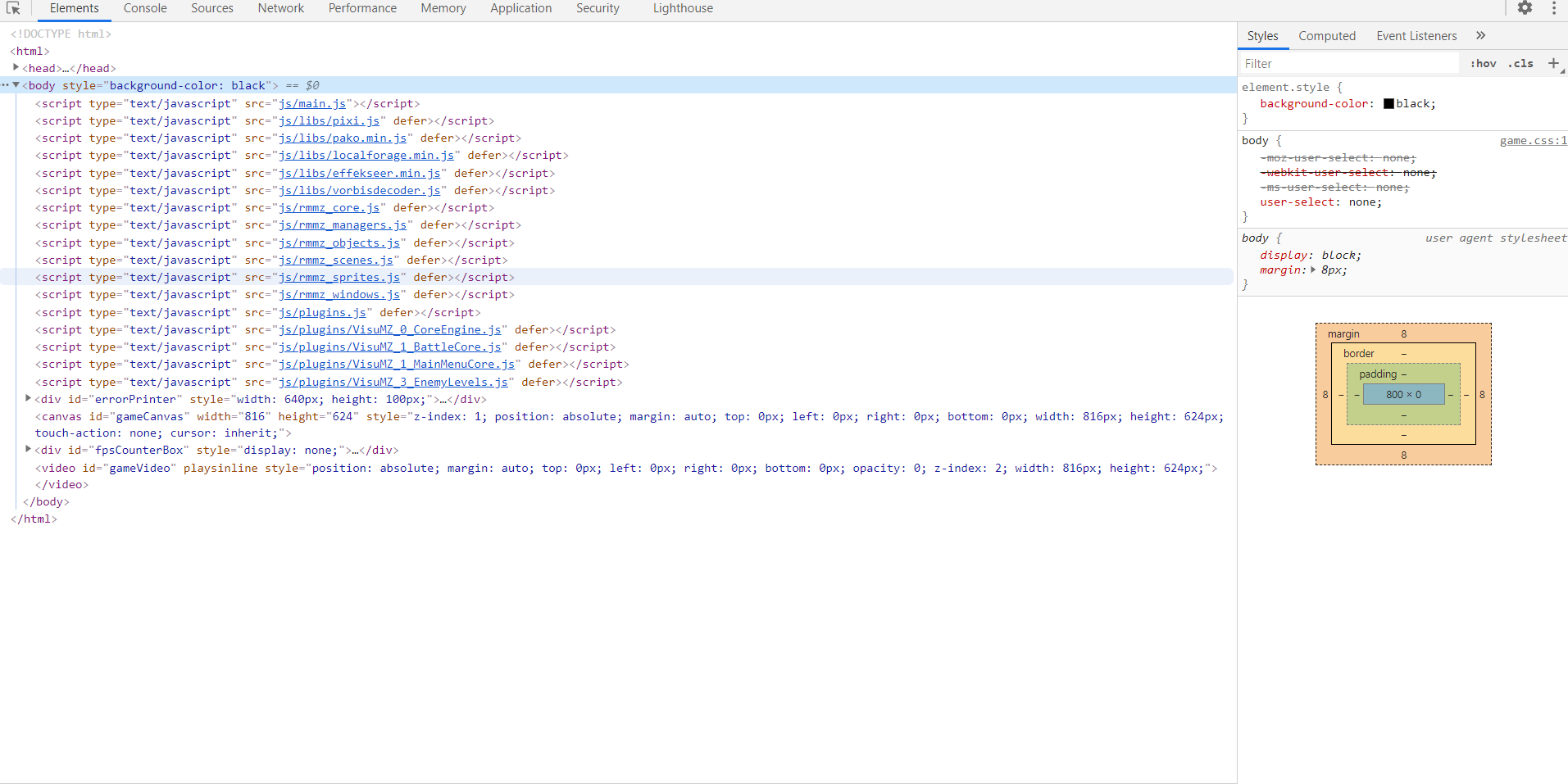This screenshot has height=784, width=1568.
Task: Open the js/libs/pixi.js link
Action: [x=329, y=120]
